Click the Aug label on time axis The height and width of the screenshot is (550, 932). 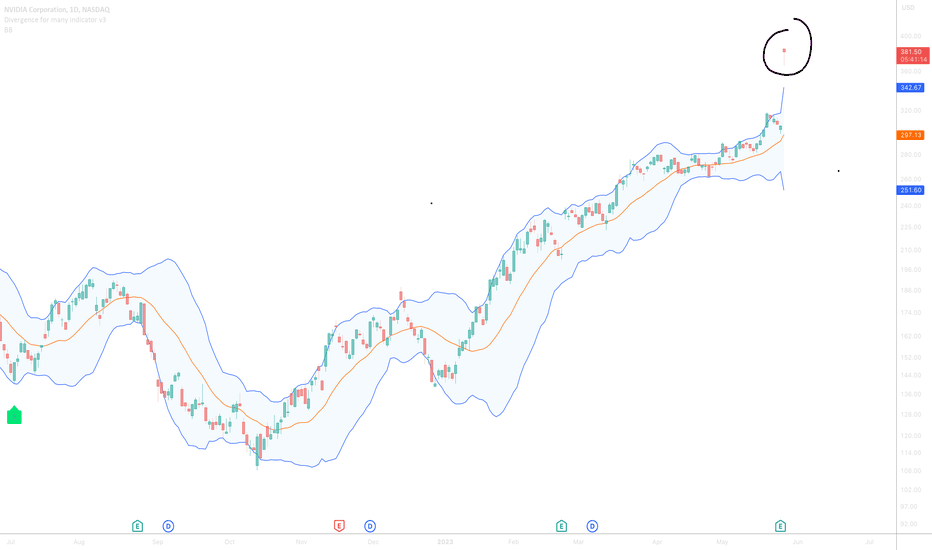tap(79, 542)
